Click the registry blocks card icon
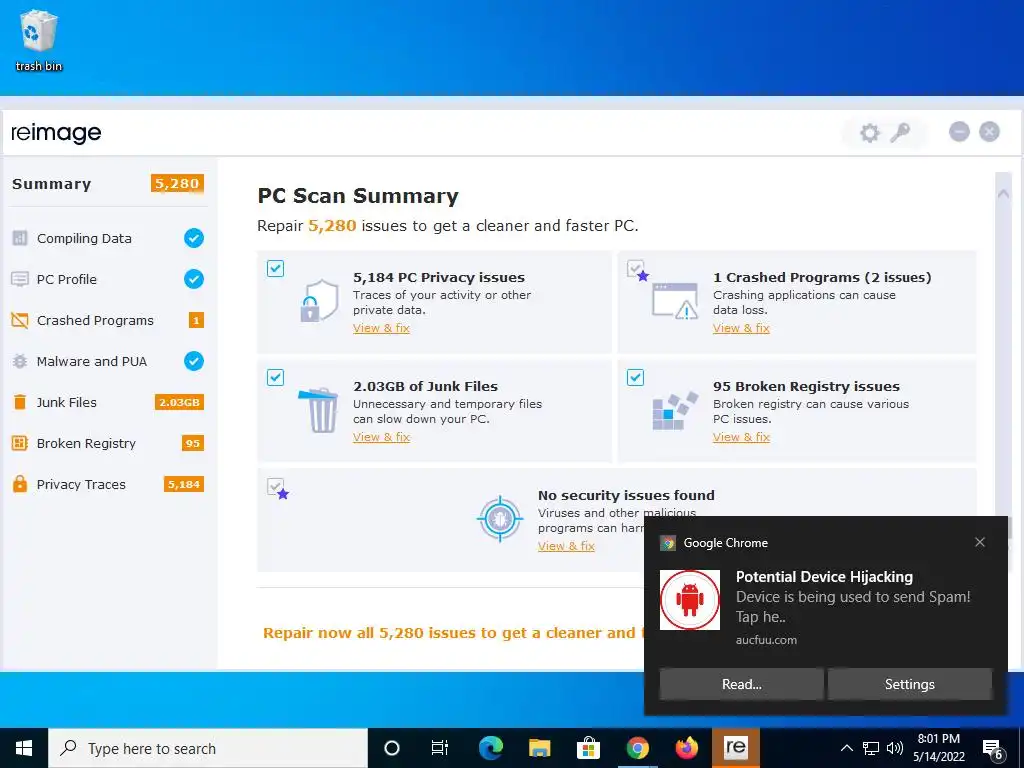 [x=675, y=411]
